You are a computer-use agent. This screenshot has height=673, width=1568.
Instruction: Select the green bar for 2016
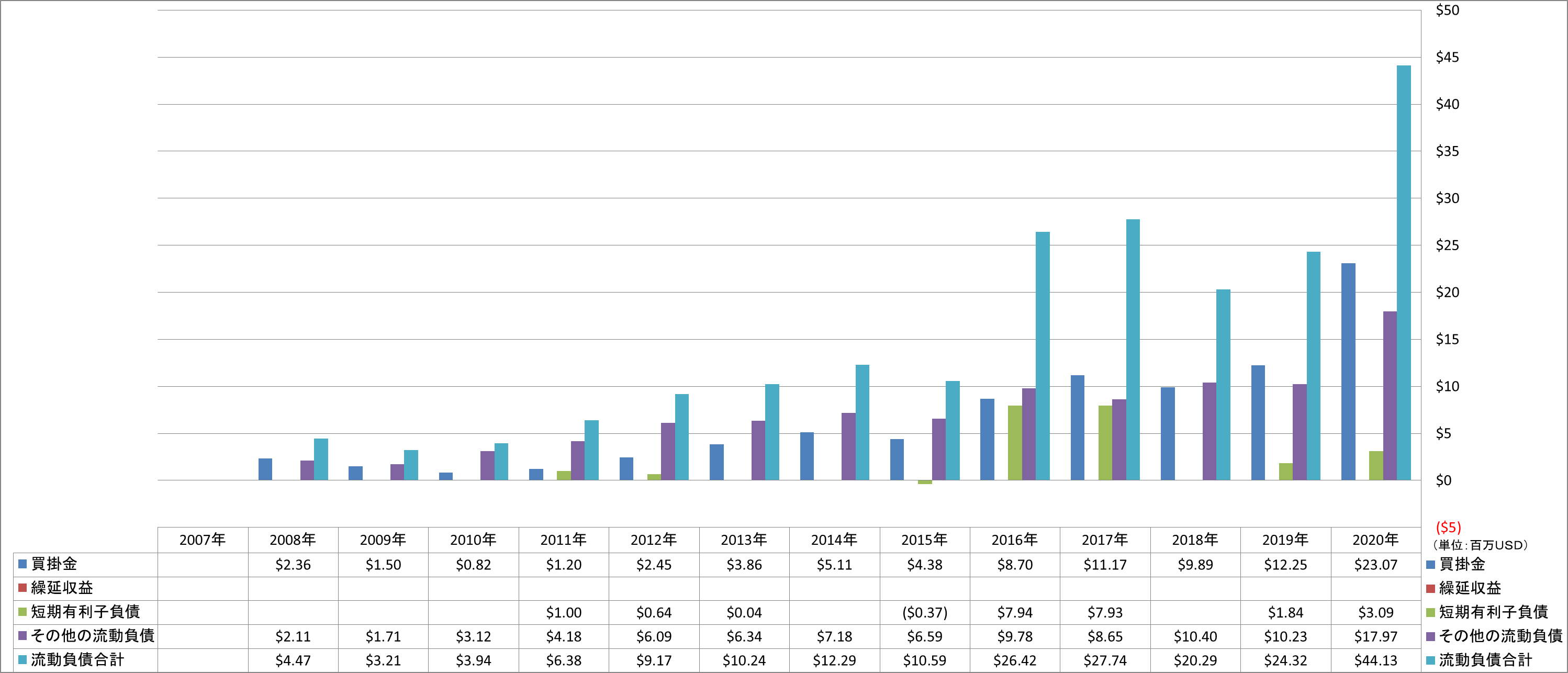tap(1015, 443)
